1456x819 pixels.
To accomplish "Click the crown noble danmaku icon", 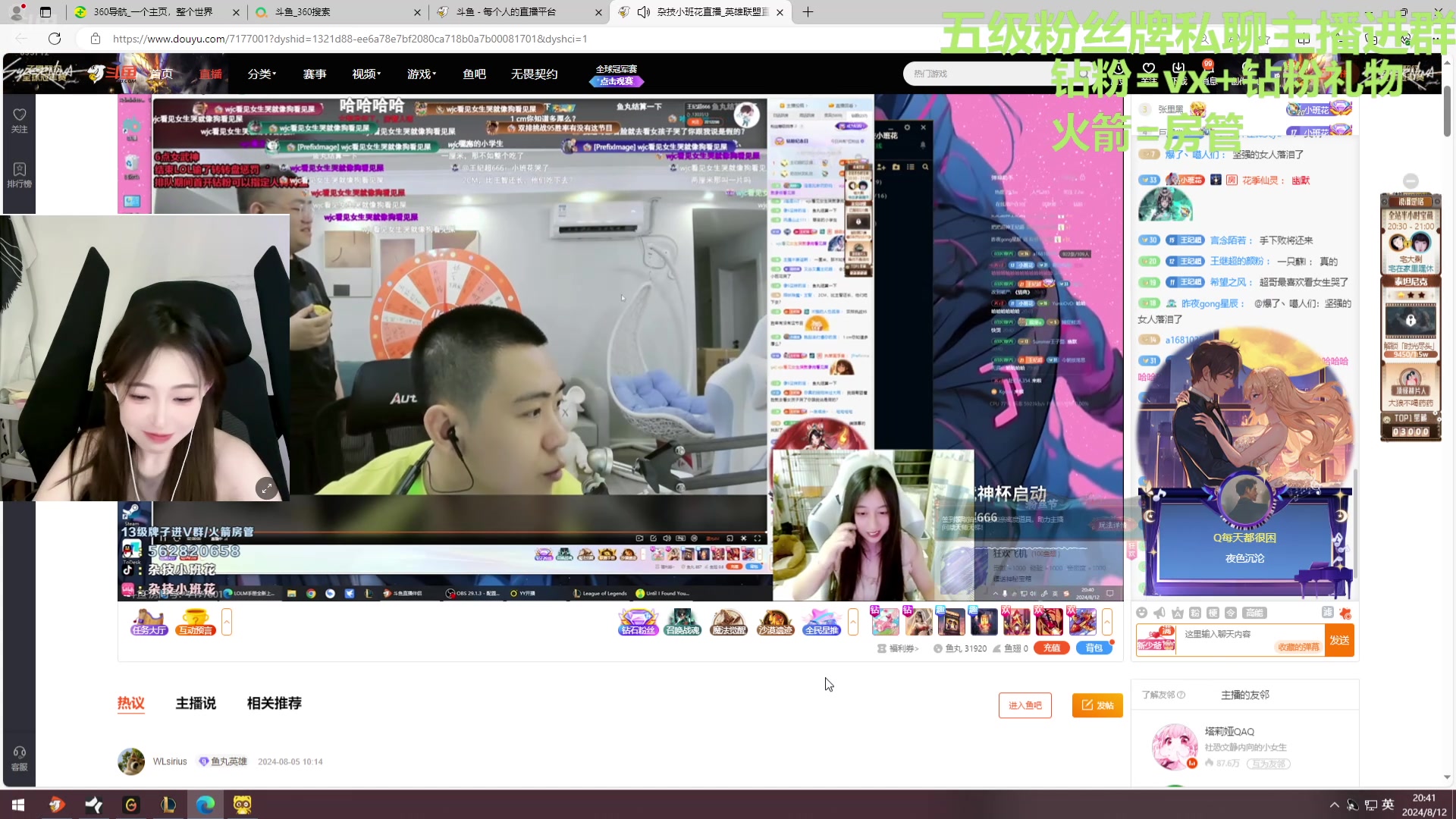I will (1177, 613).
